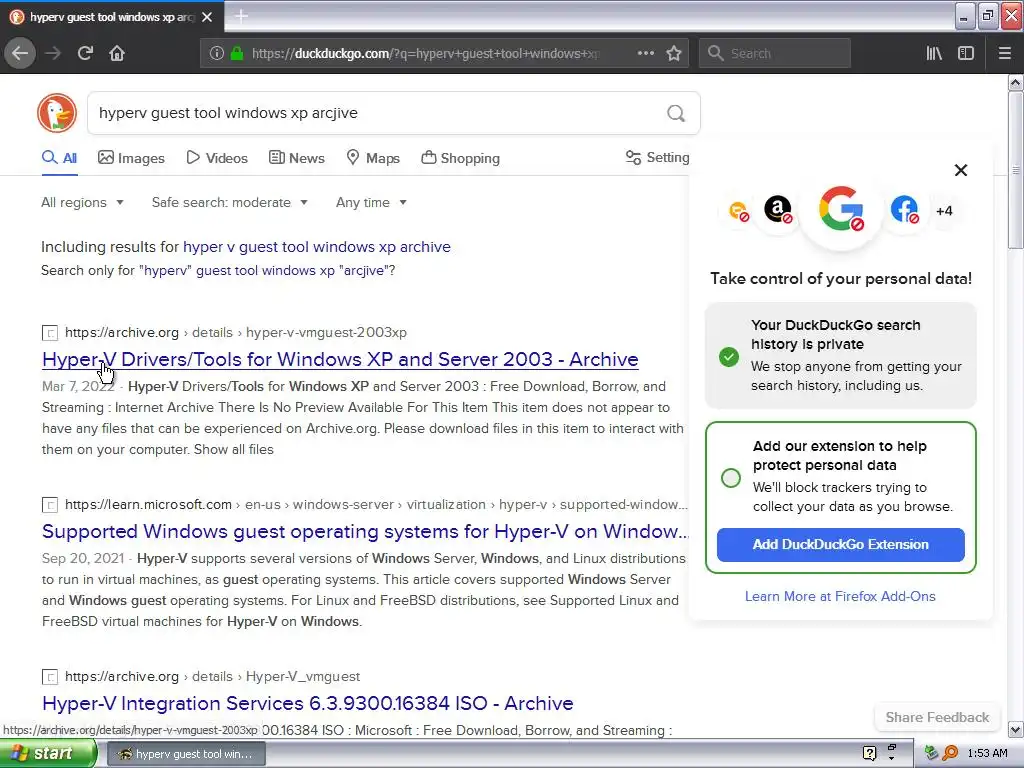Click Add DuckDuckGo Extension button
Image resolution: width=1024 pixels, height=768 pixels.
(x=840, y=545)
